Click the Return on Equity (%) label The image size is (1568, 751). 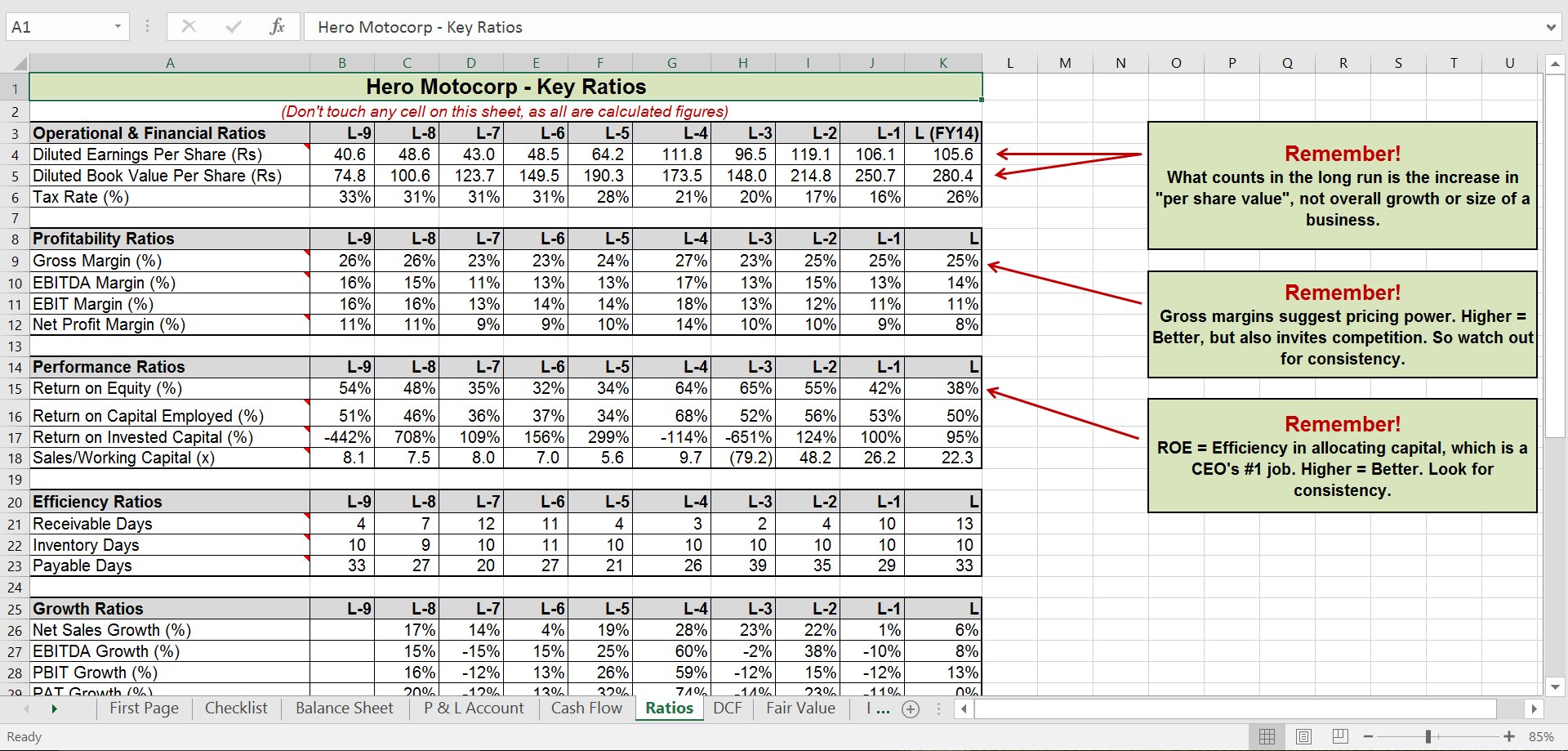click(107, 388)
